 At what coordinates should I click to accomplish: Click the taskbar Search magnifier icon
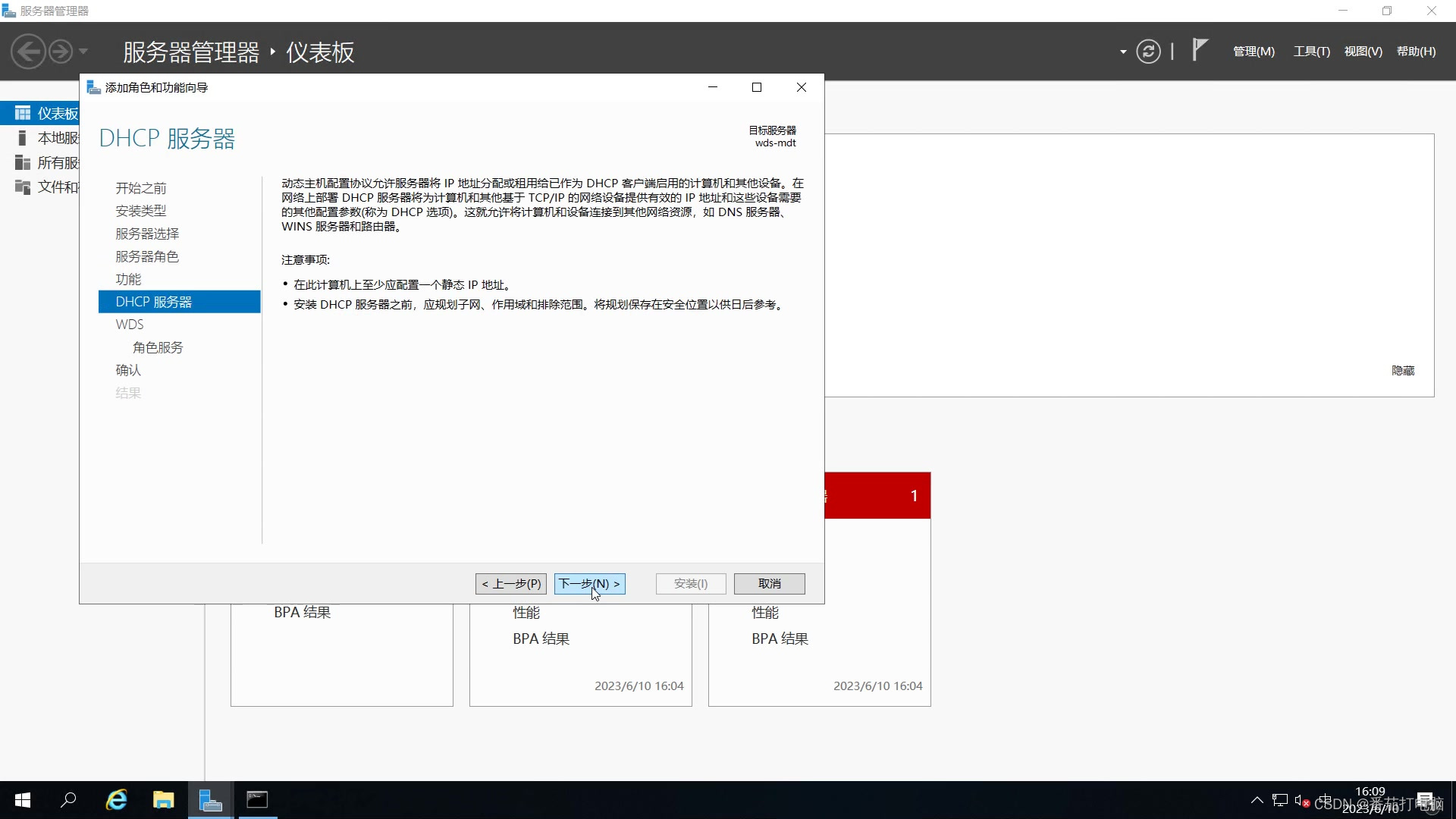tap(68, 800)
